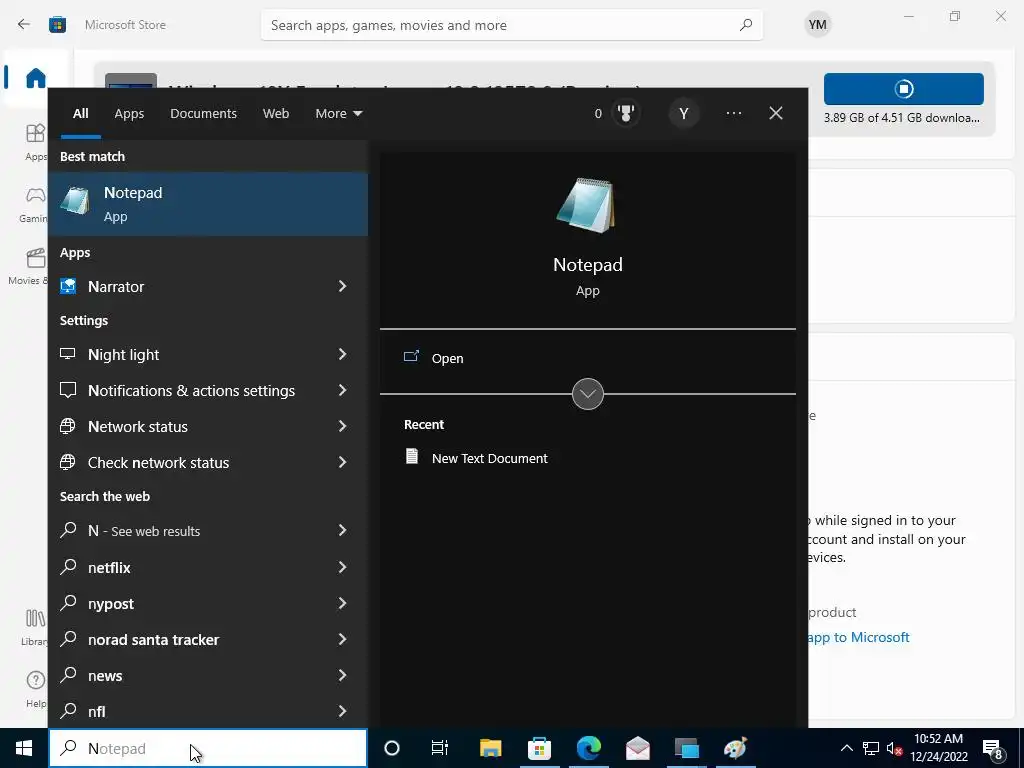Show hidden system tray icons
The image size is (1024, 768).
(846, 748)
